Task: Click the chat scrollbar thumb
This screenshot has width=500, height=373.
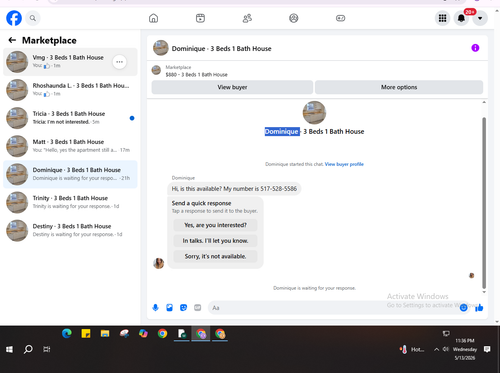Action: (484, 203)
